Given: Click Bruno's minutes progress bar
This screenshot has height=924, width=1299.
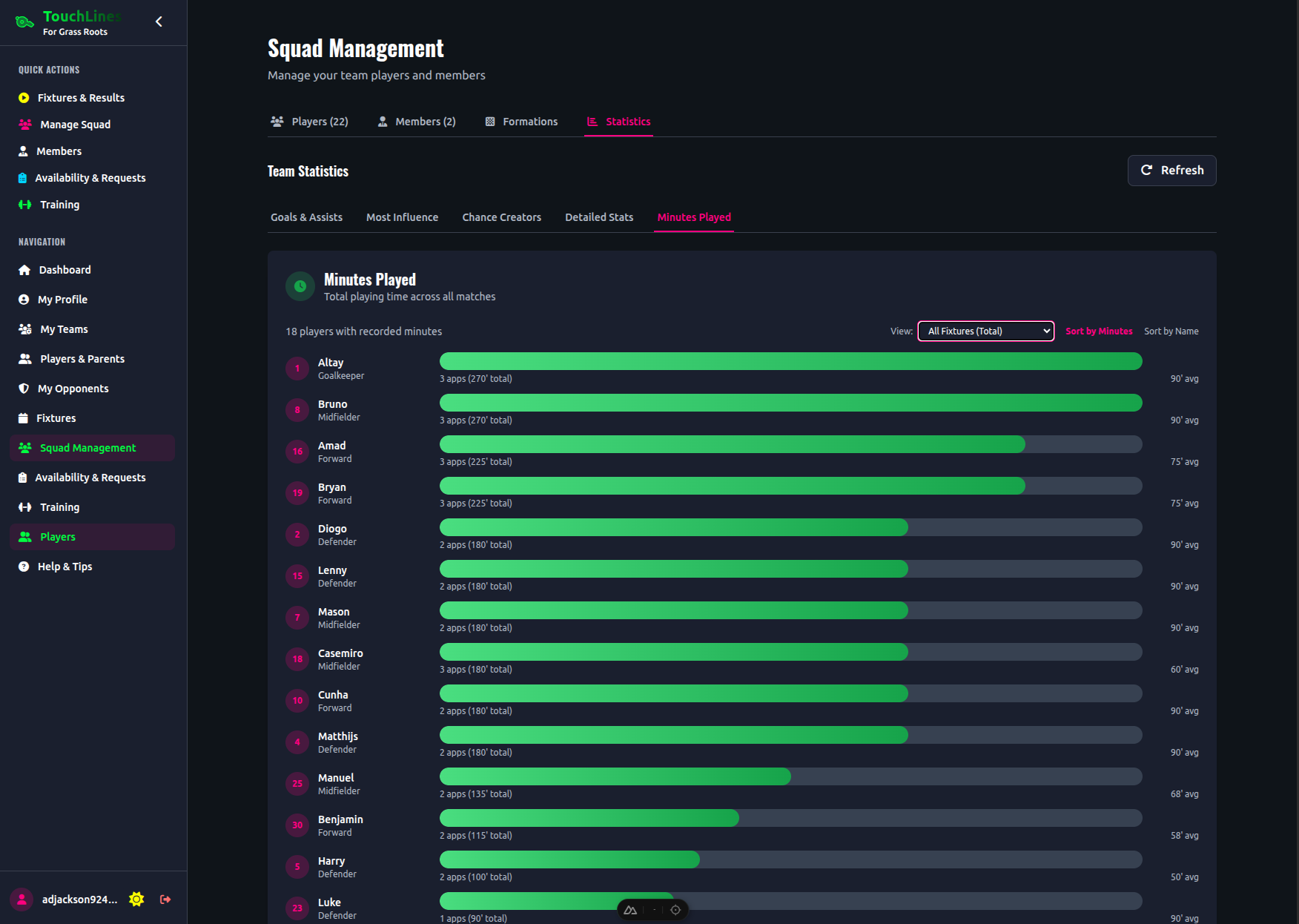Looking at the screenshot, I should [790, 403].
